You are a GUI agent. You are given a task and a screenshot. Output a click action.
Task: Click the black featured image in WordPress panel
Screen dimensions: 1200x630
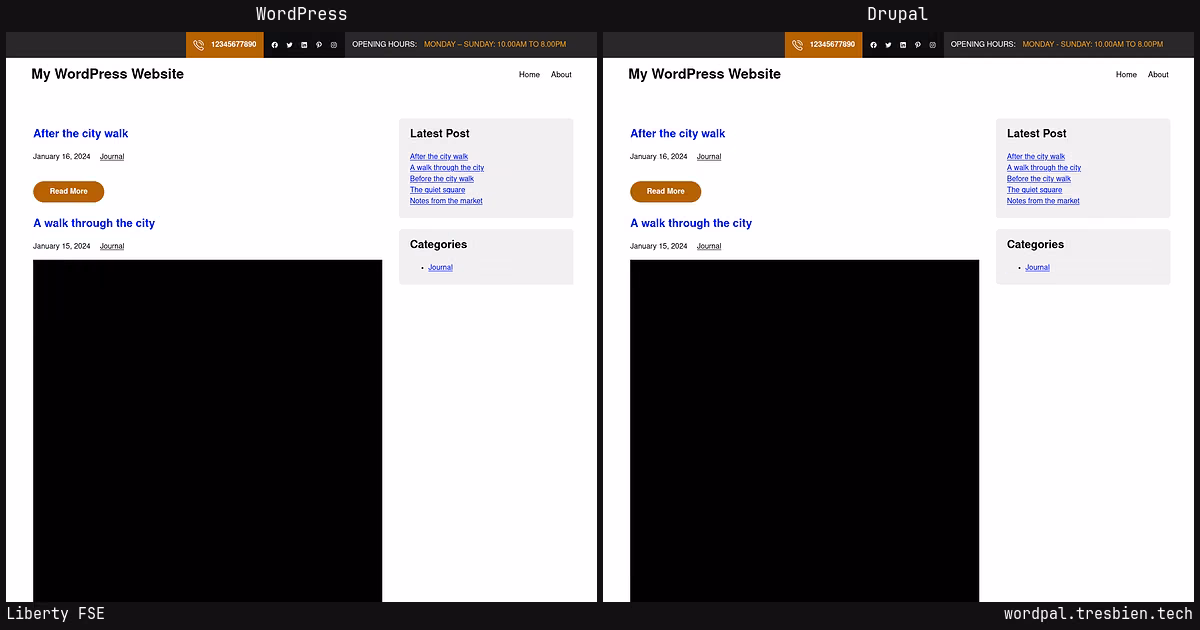(x=208, y=431)
